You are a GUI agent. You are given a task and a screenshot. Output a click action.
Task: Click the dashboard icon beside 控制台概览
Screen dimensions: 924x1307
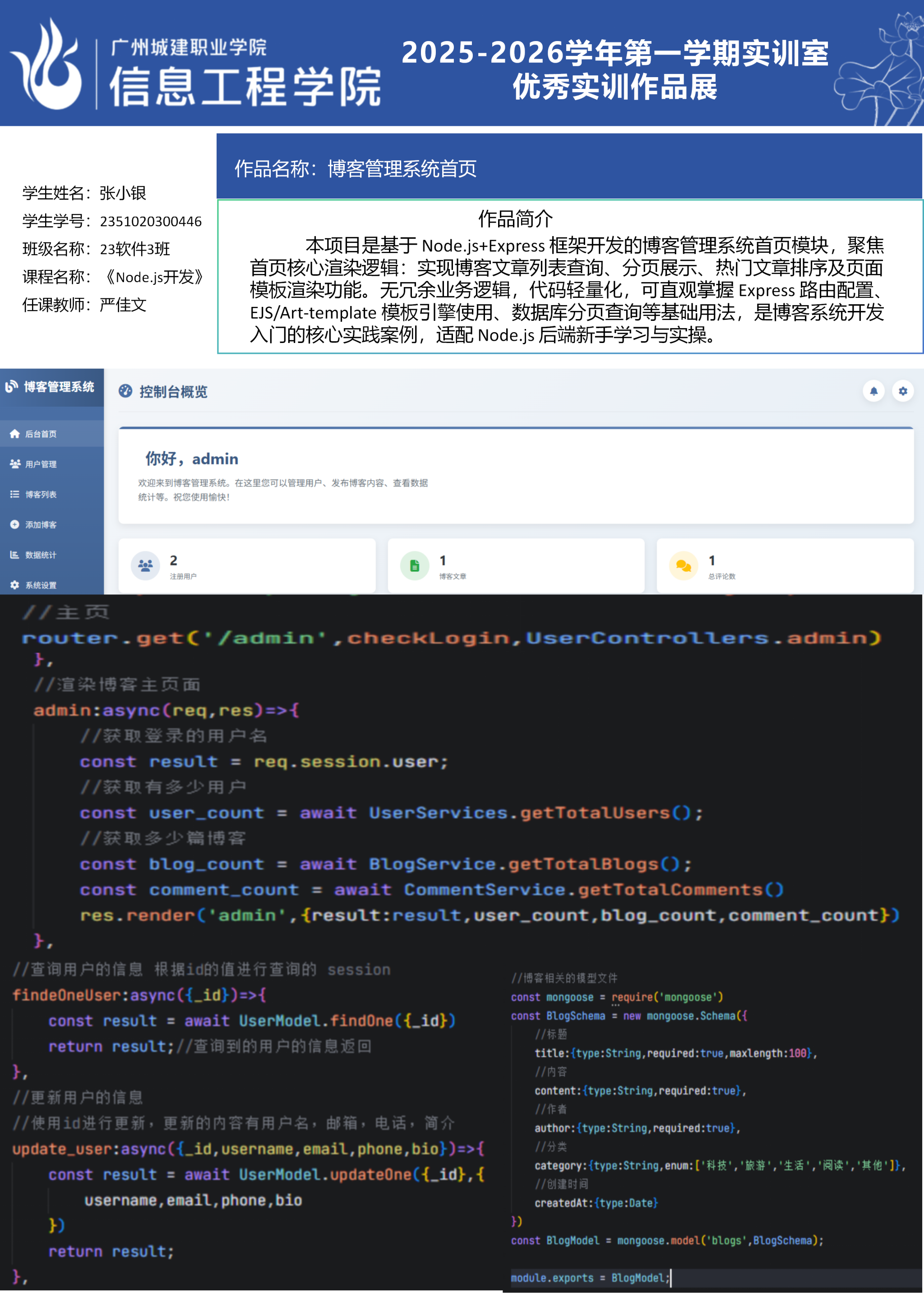[125, 391]
